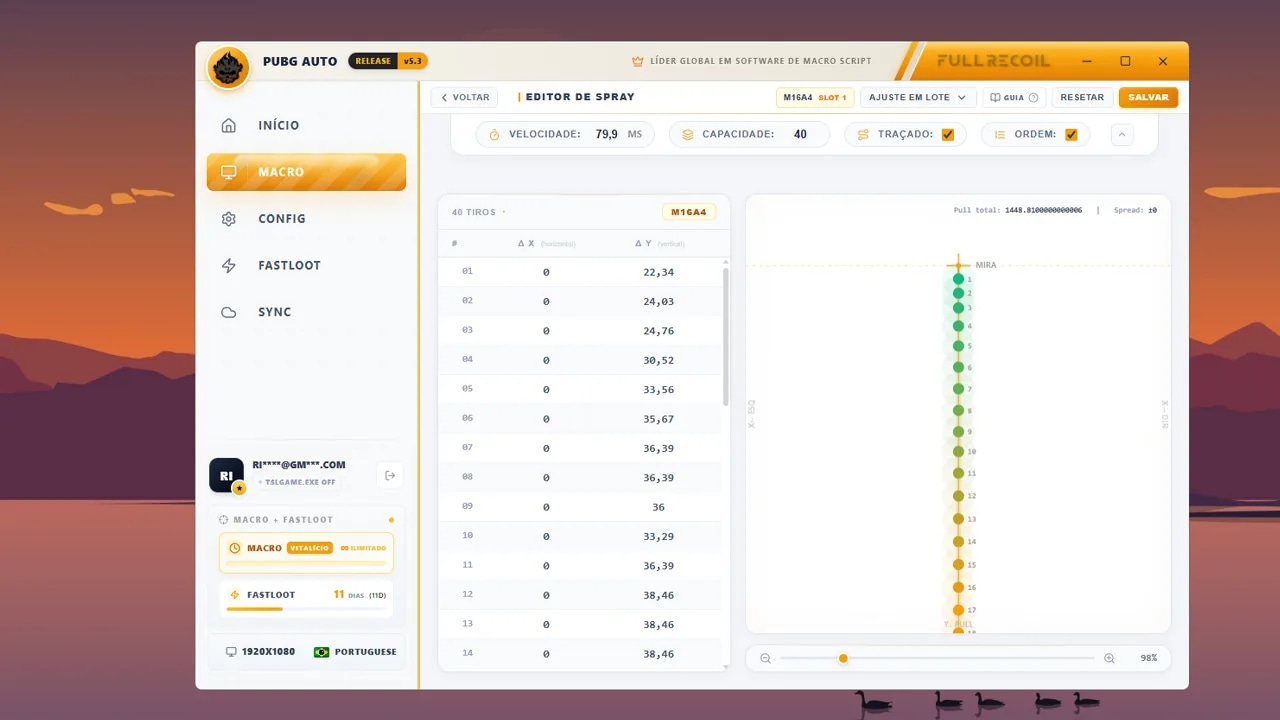Click the monitor icon beside 1920x1080
This screenshot has height=720, width=1280.
[231, 652]
